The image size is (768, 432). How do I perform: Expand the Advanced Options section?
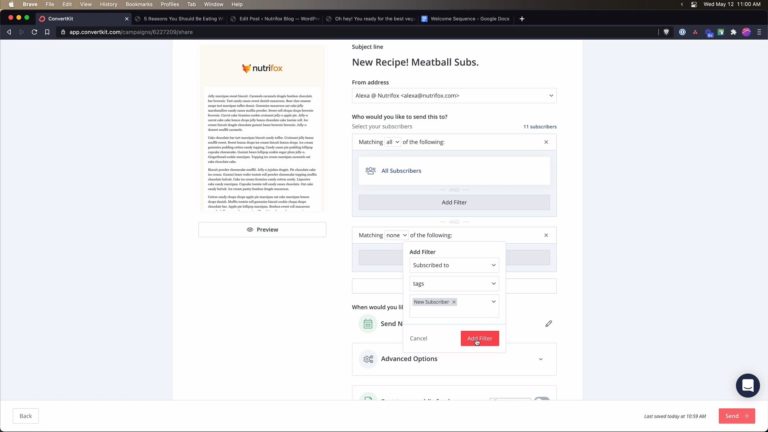[x=454, y=359]
